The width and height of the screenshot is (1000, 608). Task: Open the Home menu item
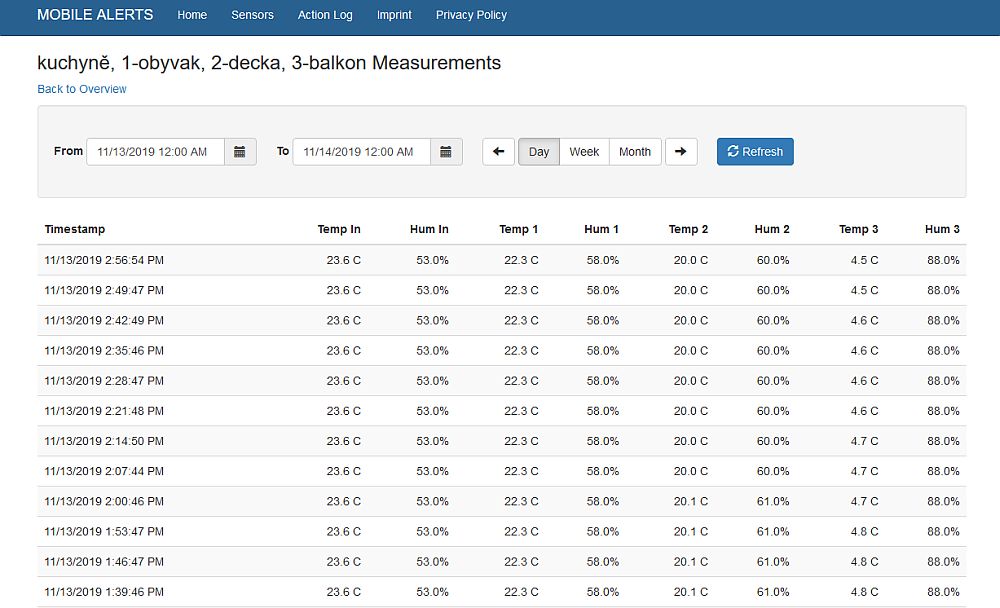tap(192, 15)
